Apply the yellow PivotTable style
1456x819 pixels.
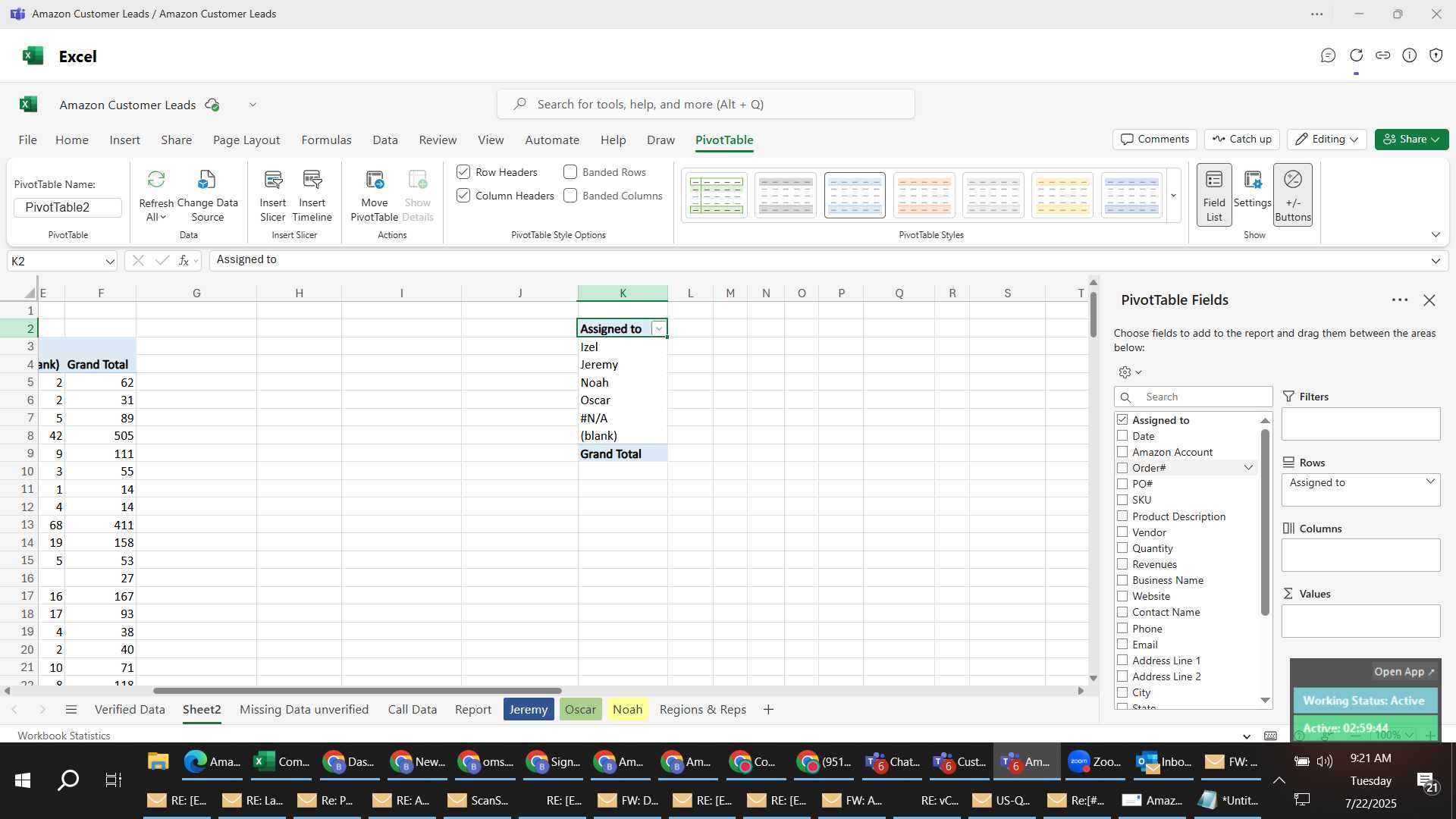point(1062,196)
